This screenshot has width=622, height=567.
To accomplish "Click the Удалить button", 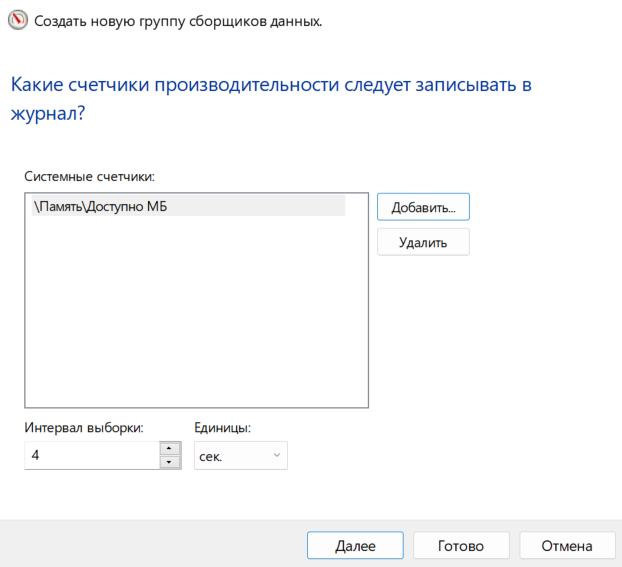I will point(423,242).
